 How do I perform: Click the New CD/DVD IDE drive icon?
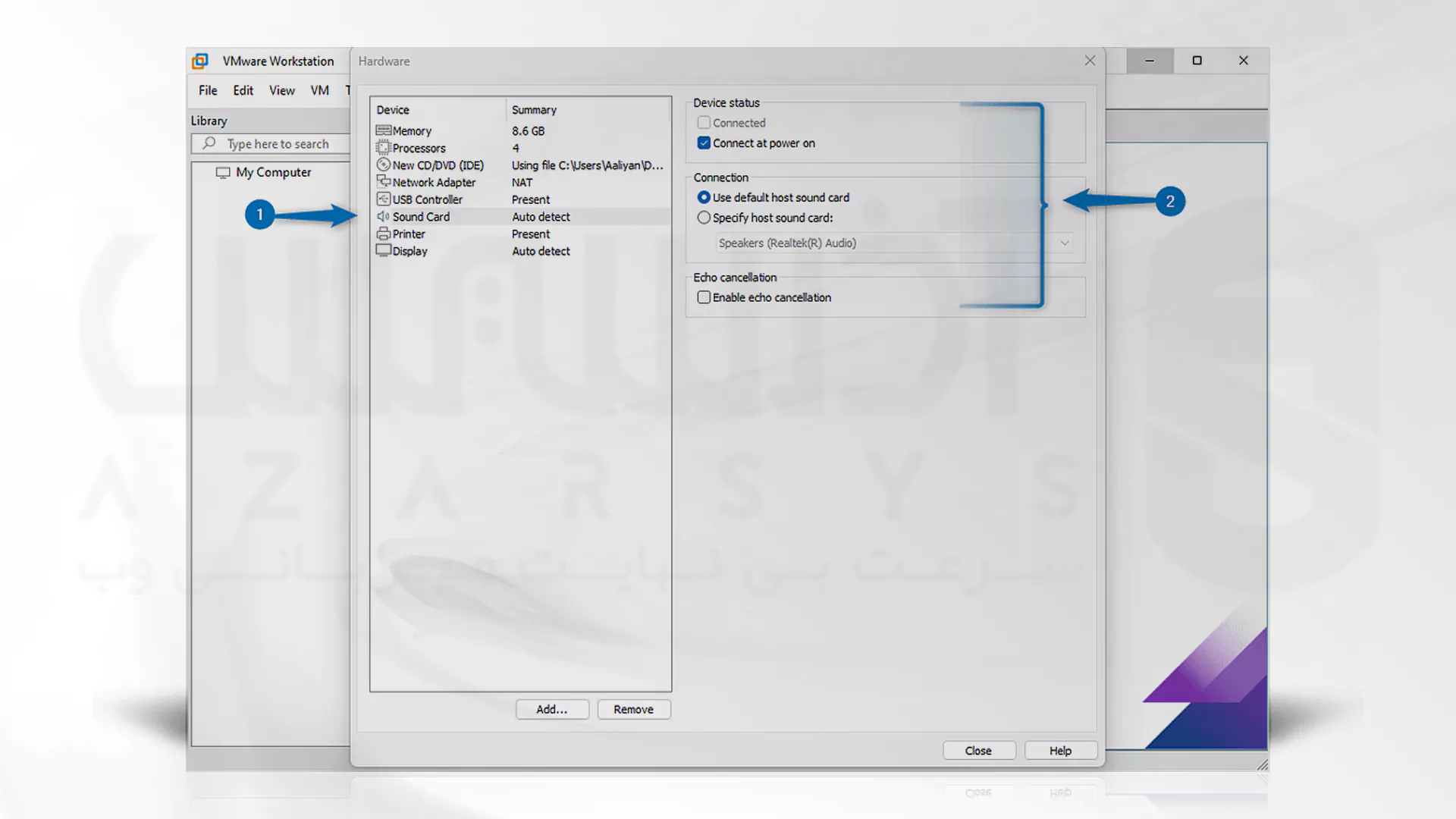tap(382, 165)
